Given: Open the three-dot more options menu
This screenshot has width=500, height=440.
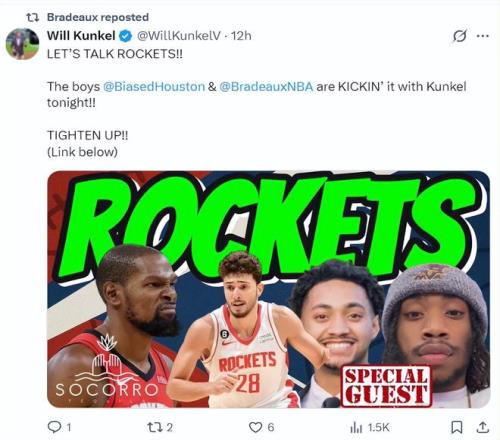Looking at the screenshot, I should tap(483, 36).
